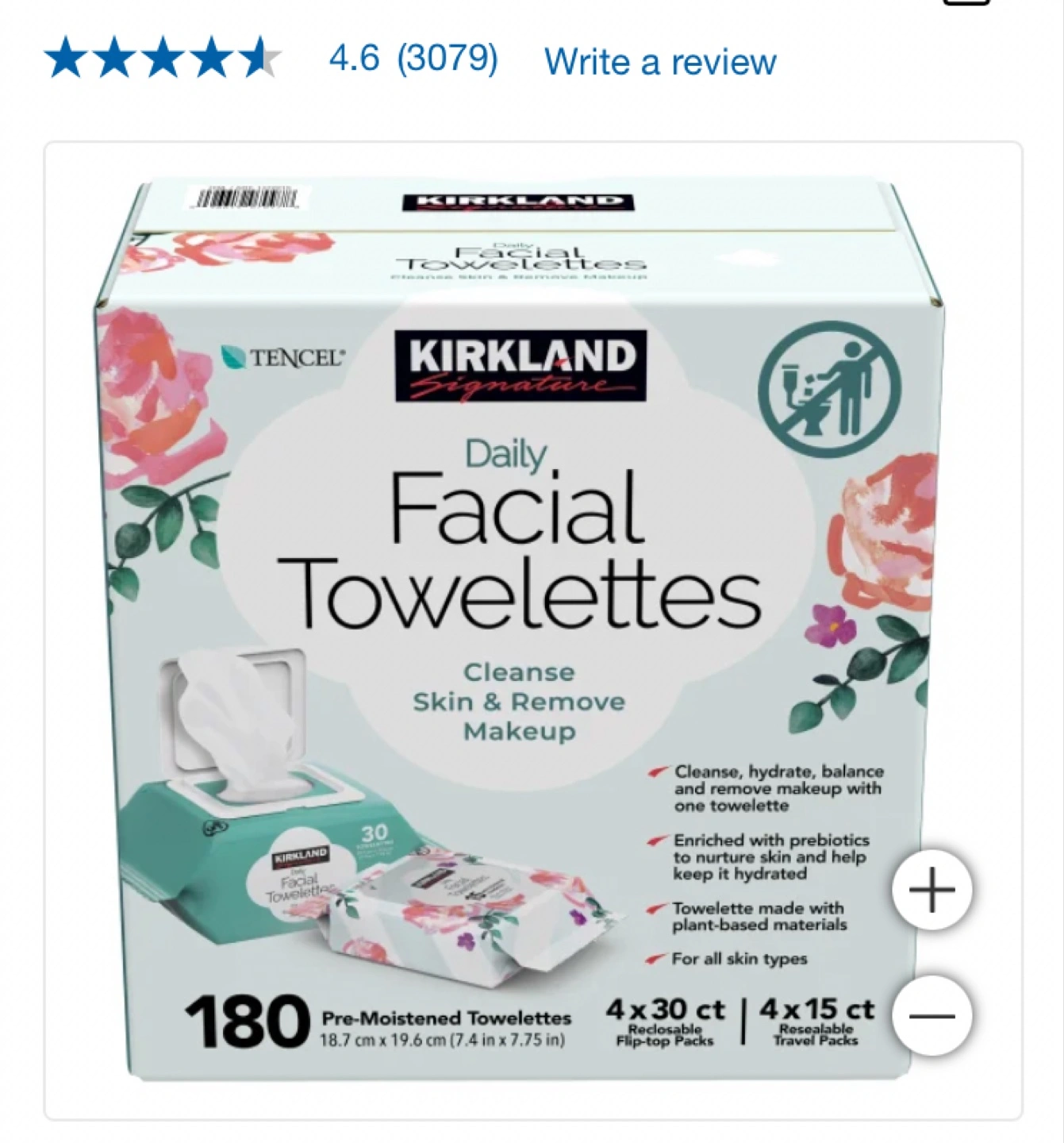Select the 4.6 rating score

point(354,59)
